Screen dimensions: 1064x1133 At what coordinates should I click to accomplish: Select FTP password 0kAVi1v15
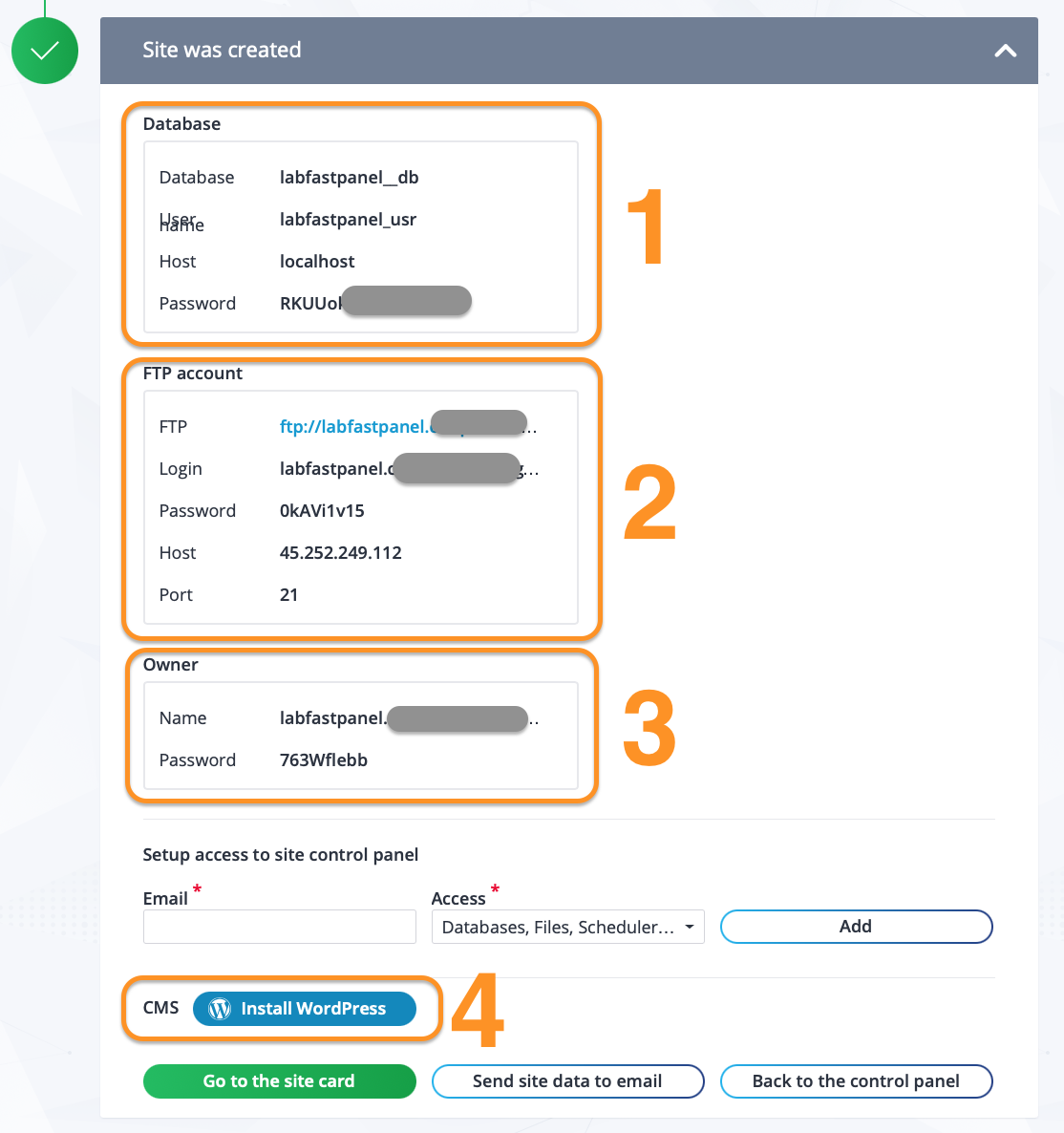click(322, 511)
